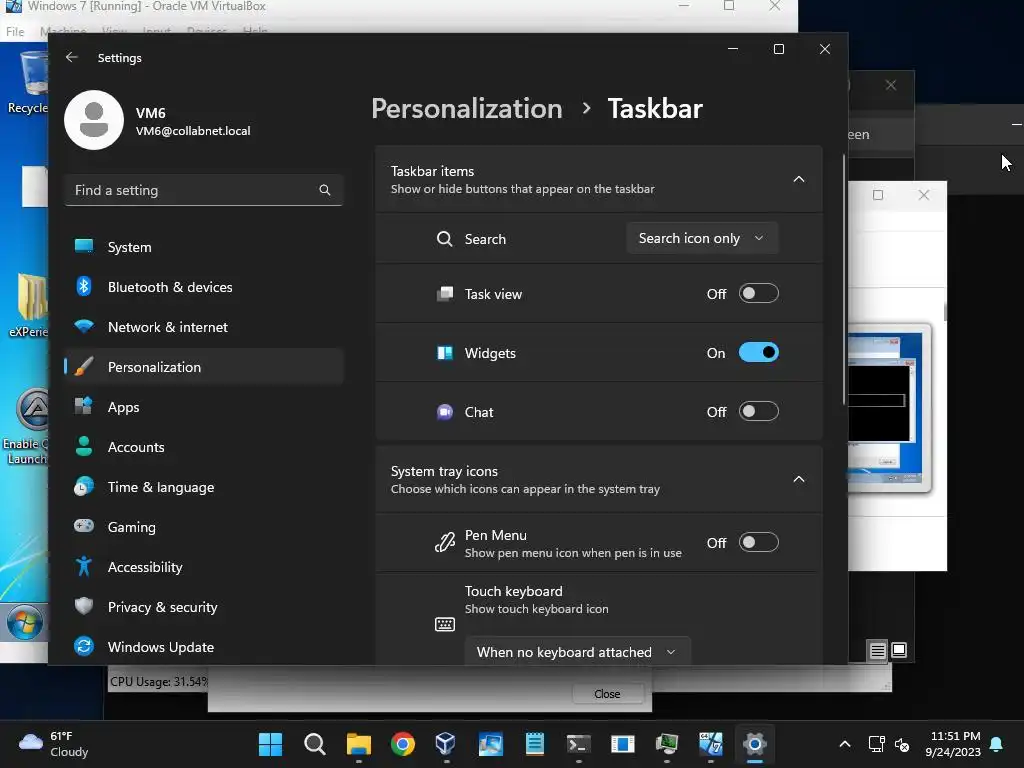Click the Privacy shield icon in sidebar

click(x=84, y=606)
